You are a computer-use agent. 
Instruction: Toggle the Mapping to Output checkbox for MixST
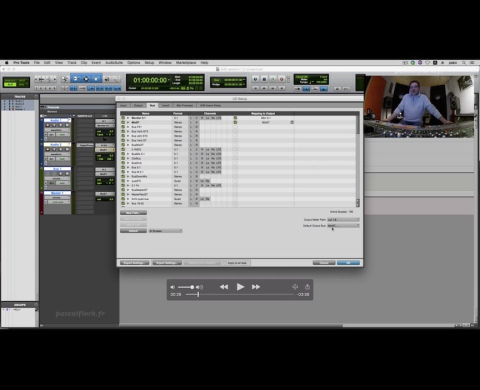click(235, 122)
